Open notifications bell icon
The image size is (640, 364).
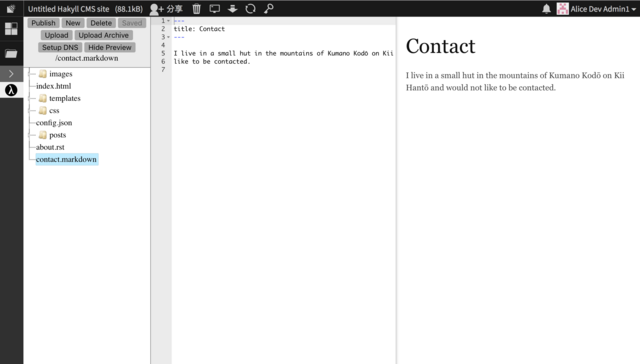[x=546, y=9]
